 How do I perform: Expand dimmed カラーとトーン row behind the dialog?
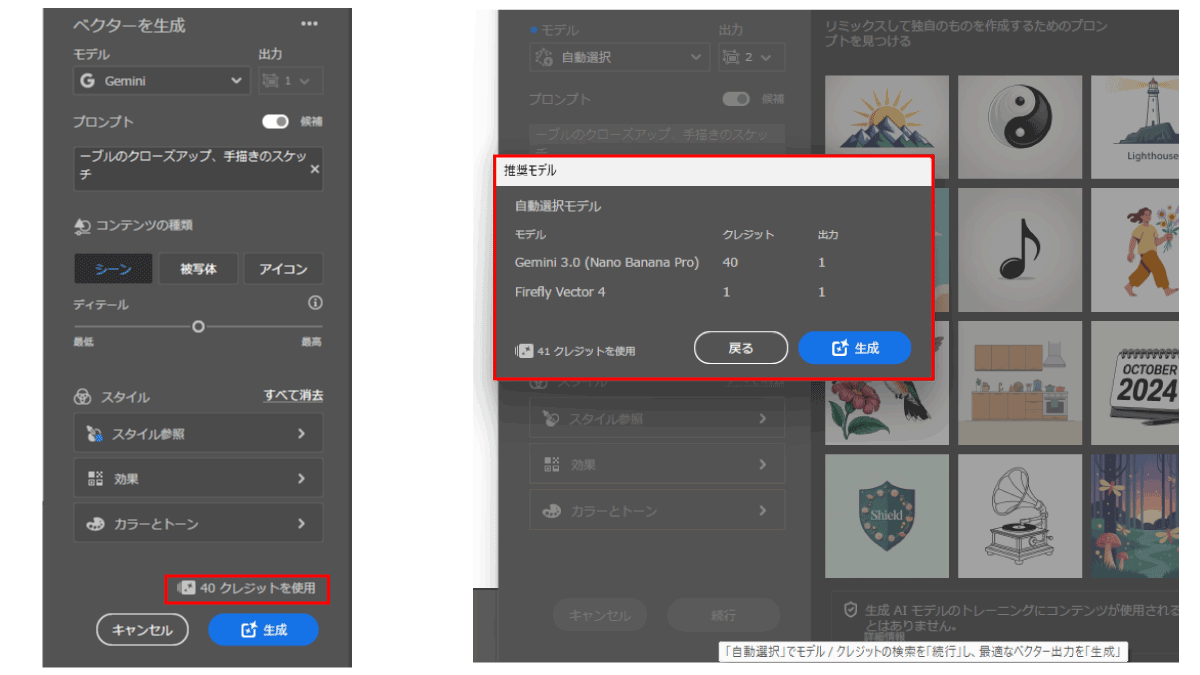[657, 510]
